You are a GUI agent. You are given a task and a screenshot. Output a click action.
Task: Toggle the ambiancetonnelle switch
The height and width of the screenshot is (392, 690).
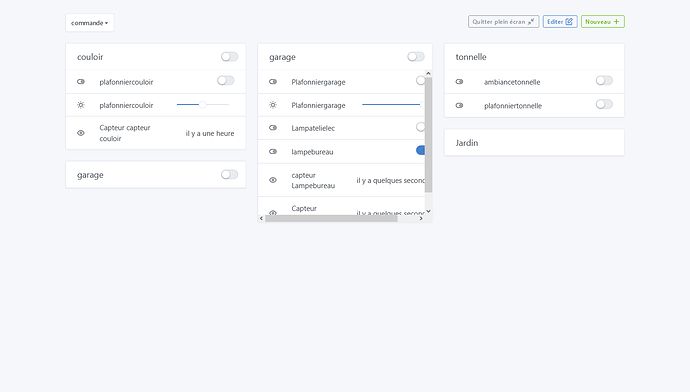(x=604, y=81)
